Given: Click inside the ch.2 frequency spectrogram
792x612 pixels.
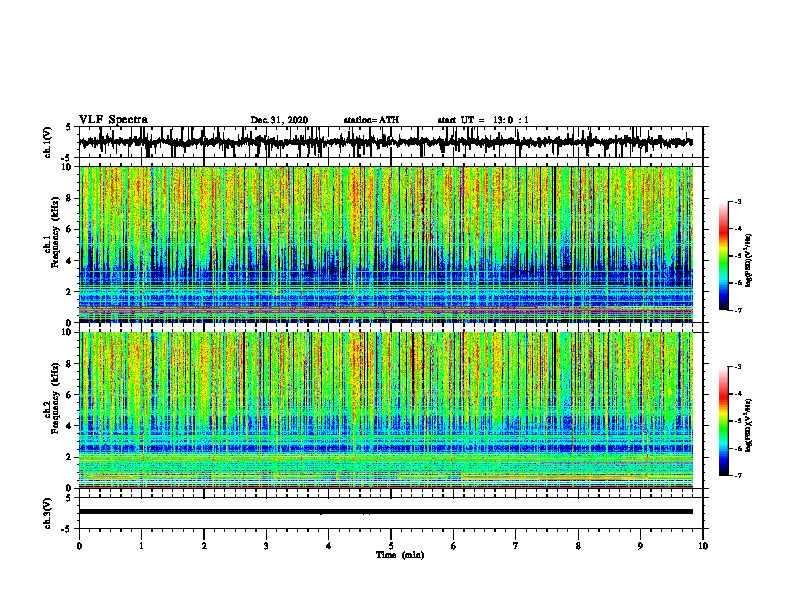Looking at the screenshot, I should pyautogui.click(x=386, y=410).
